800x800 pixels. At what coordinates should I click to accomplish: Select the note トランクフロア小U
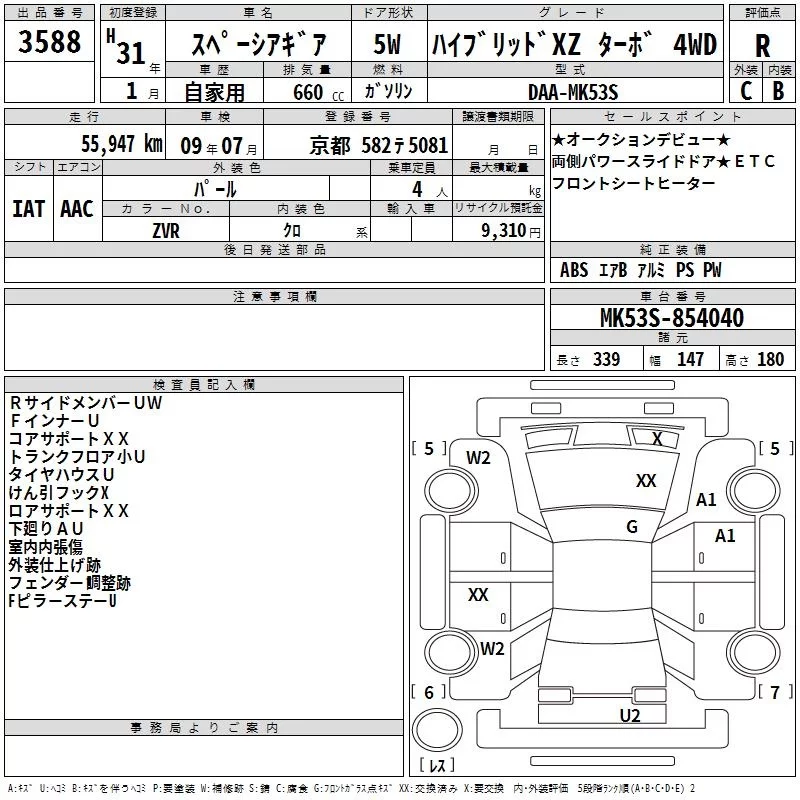pos(77,457)
